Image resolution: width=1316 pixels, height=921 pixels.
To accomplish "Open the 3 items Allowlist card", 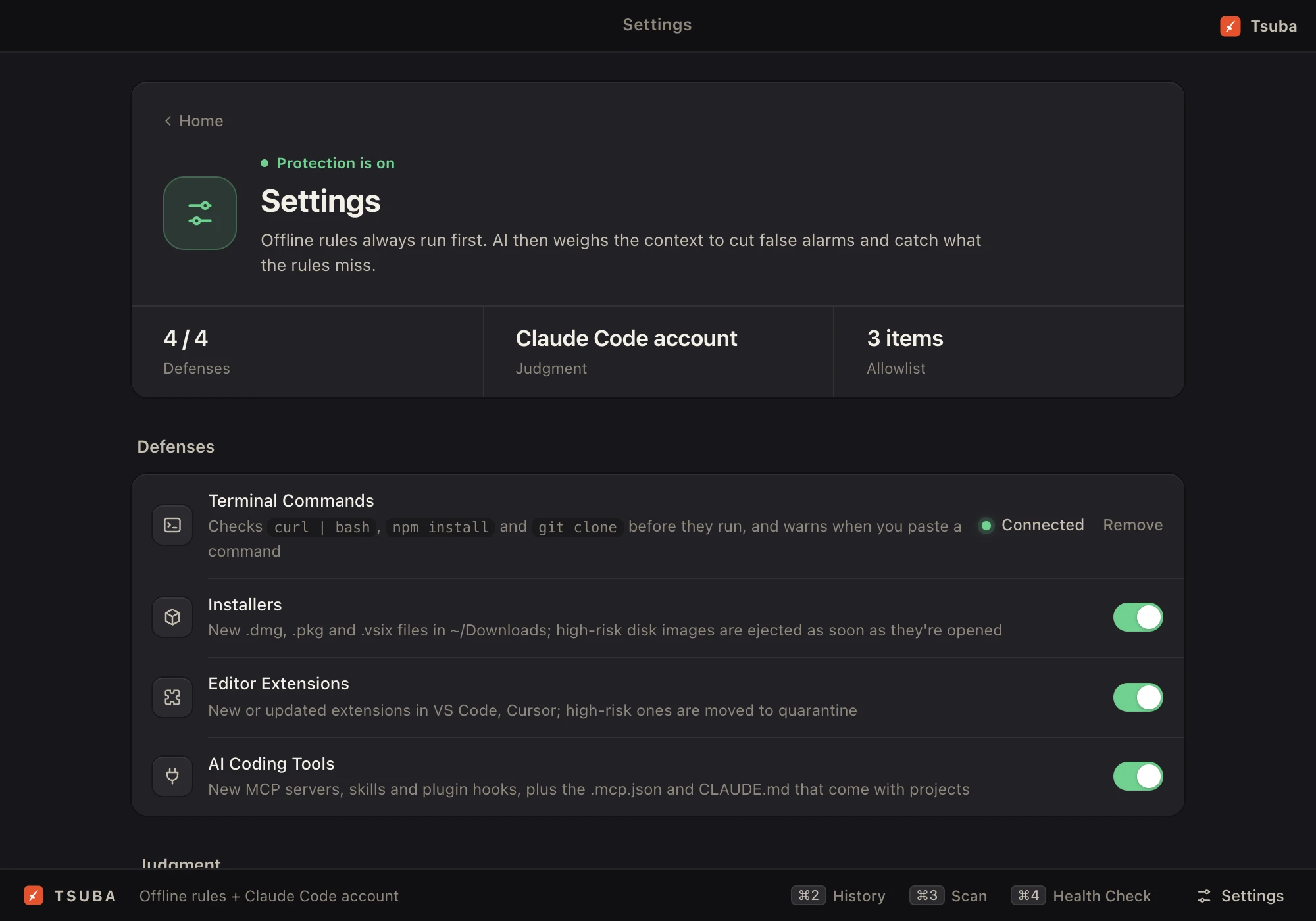I will tap(1009, 351).
